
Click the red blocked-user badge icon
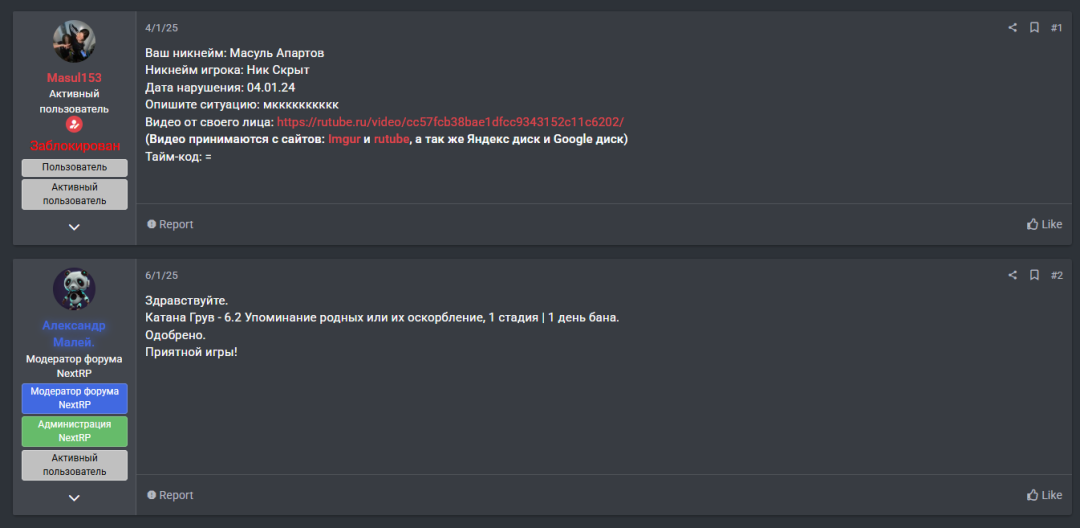[74, 125]
